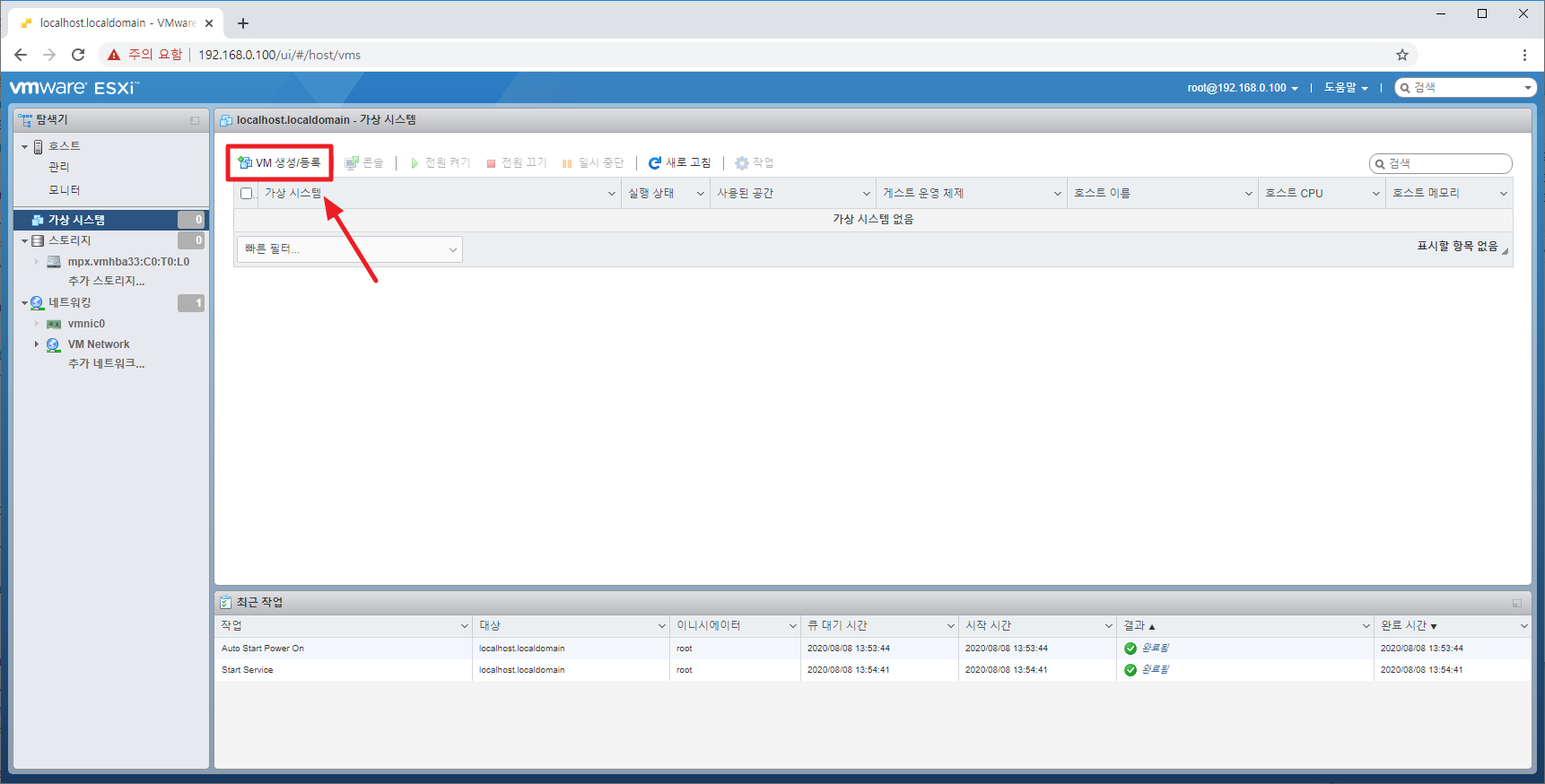
Task: Select 관리 under host
Action: pos(59,167)
